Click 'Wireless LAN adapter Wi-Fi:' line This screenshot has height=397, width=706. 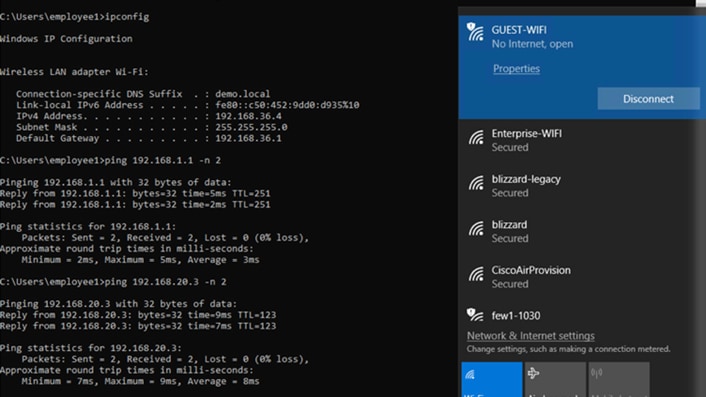pyautogui.click(x=74, y=72)
